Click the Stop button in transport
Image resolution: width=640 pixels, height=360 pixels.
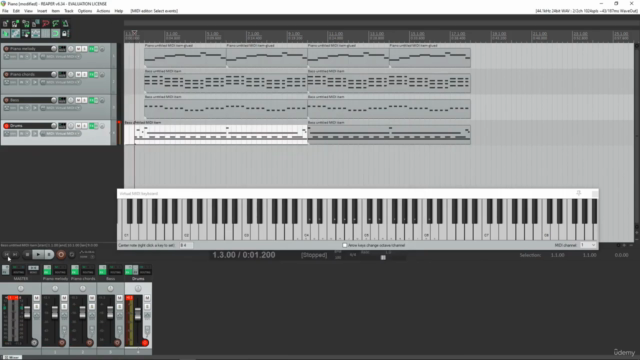(x=27, y=255)
